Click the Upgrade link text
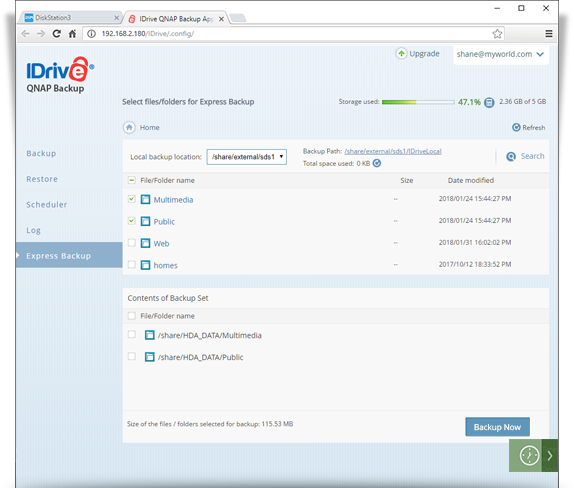 424,54
